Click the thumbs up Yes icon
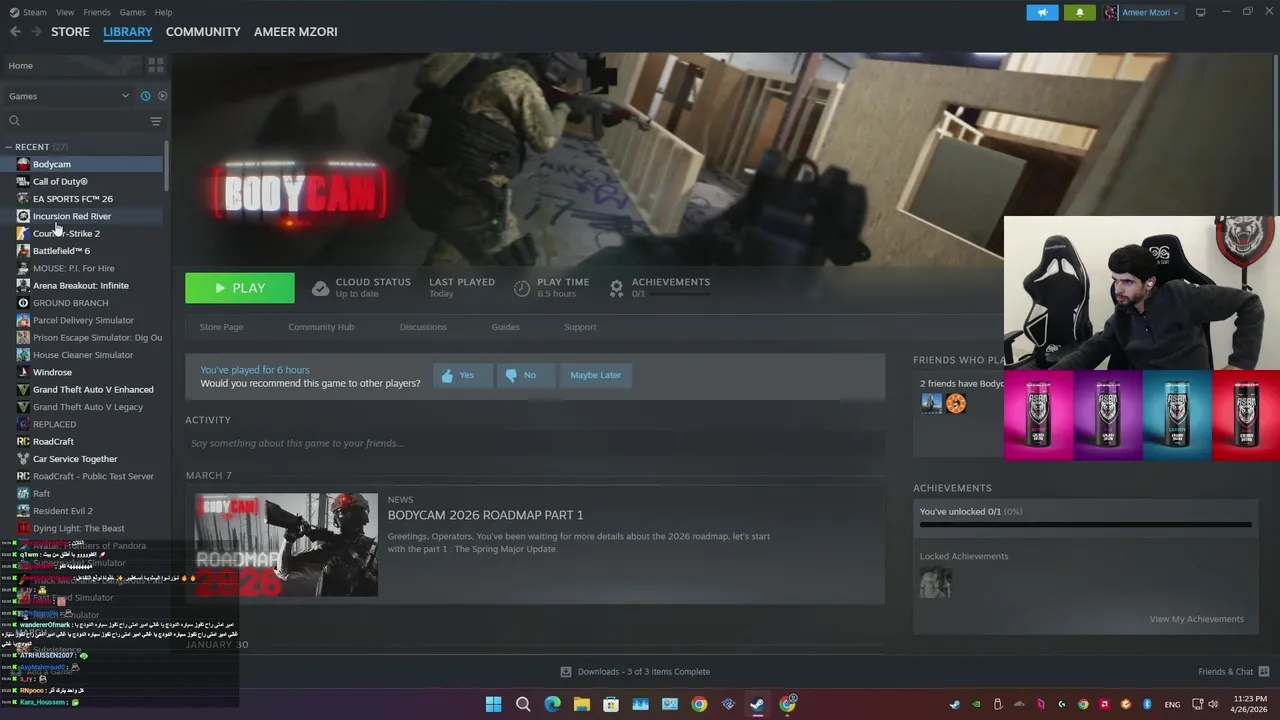 click(447, 375)
